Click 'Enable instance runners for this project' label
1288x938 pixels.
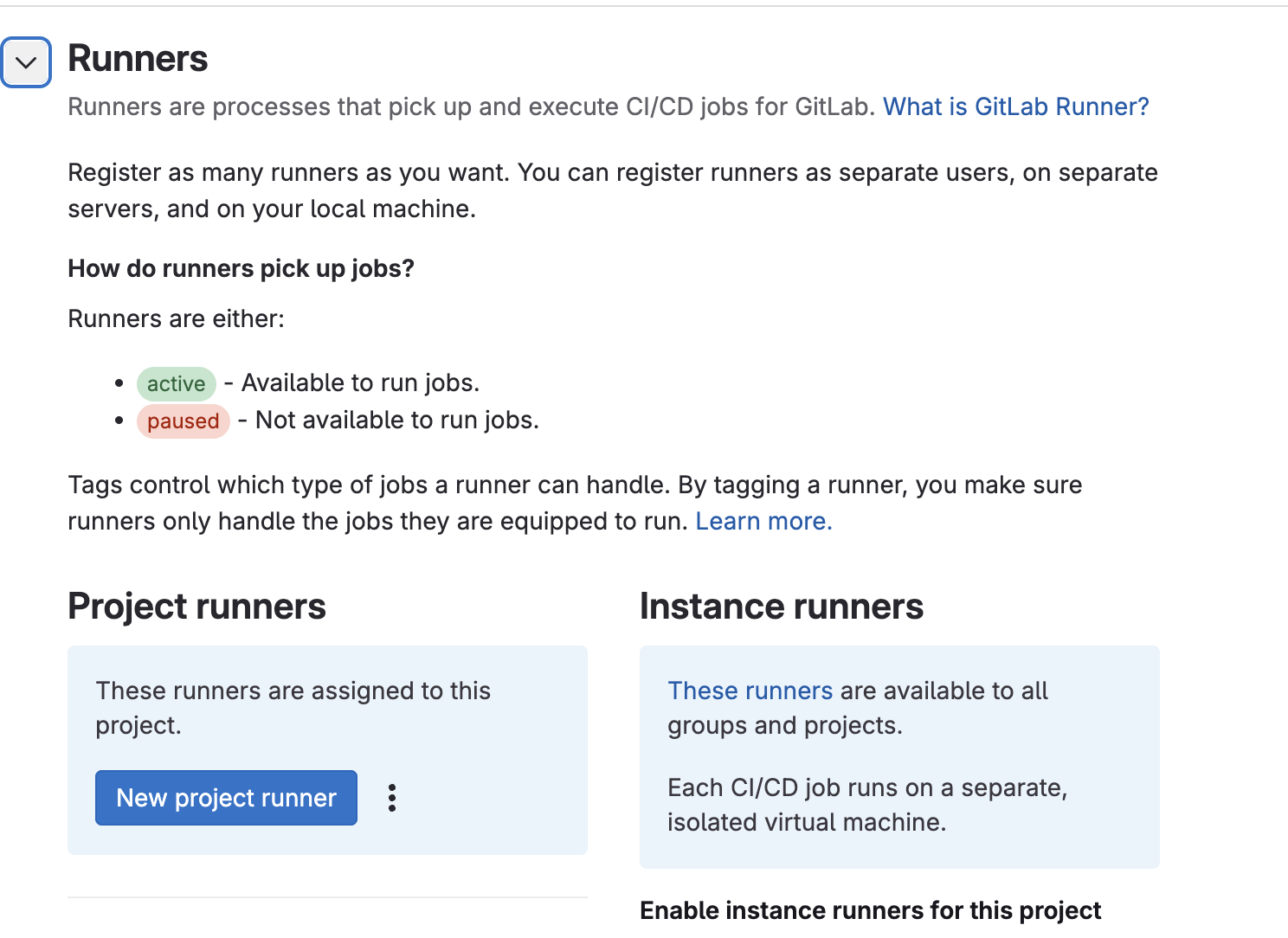click(870, 910)
